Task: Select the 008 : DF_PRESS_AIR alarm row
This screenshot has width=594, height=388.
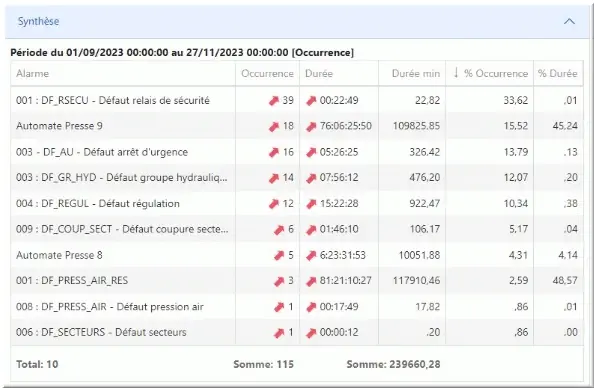Action: [x=297, y=307]
